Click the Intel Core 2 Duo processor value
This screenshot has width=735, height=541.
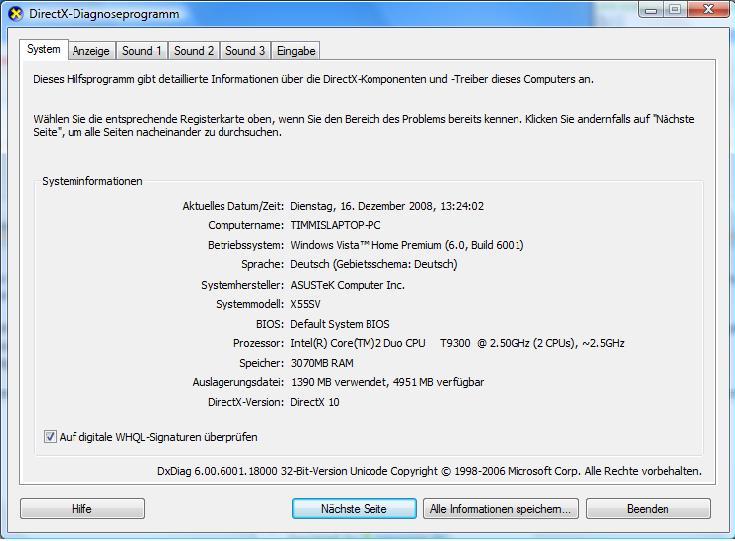[x=457, y=343]
